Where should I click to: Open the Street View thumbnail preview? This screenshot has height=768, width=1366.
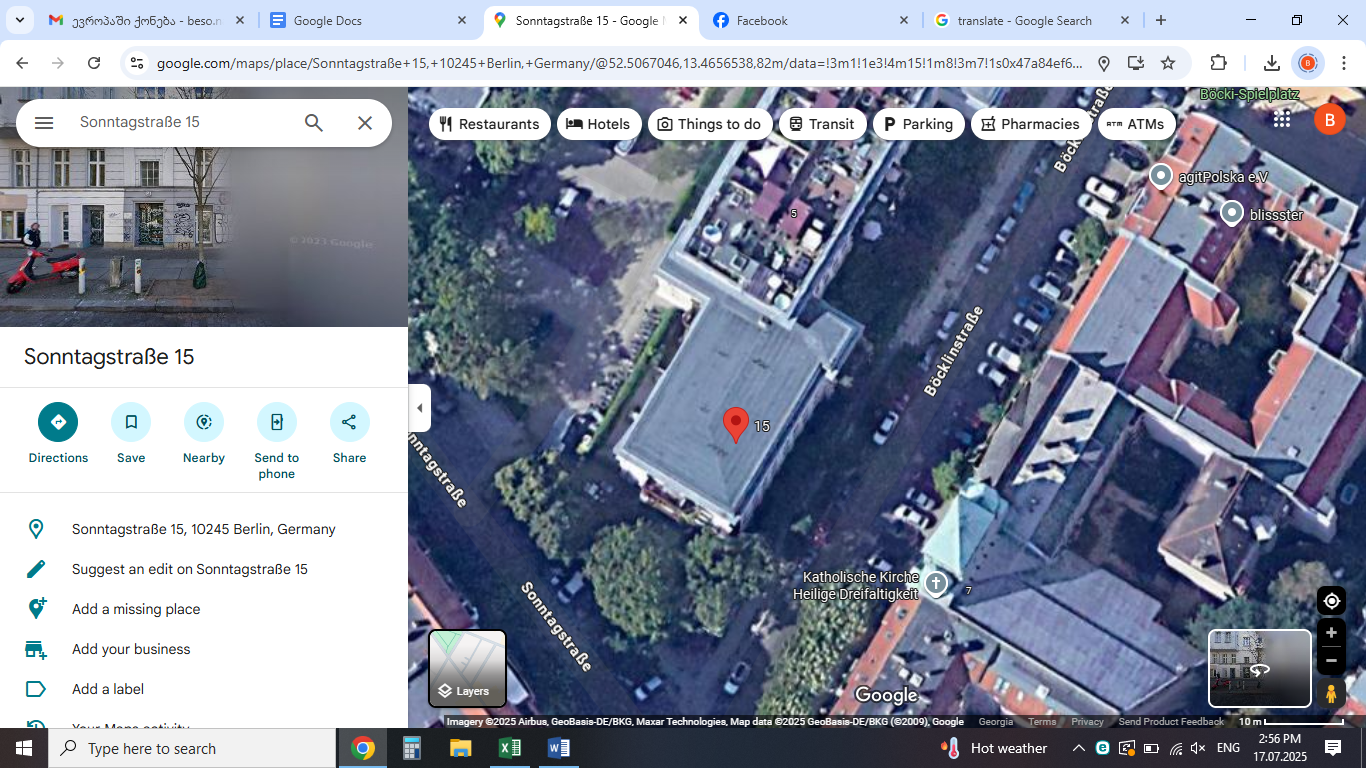(x=1259, y=668)
